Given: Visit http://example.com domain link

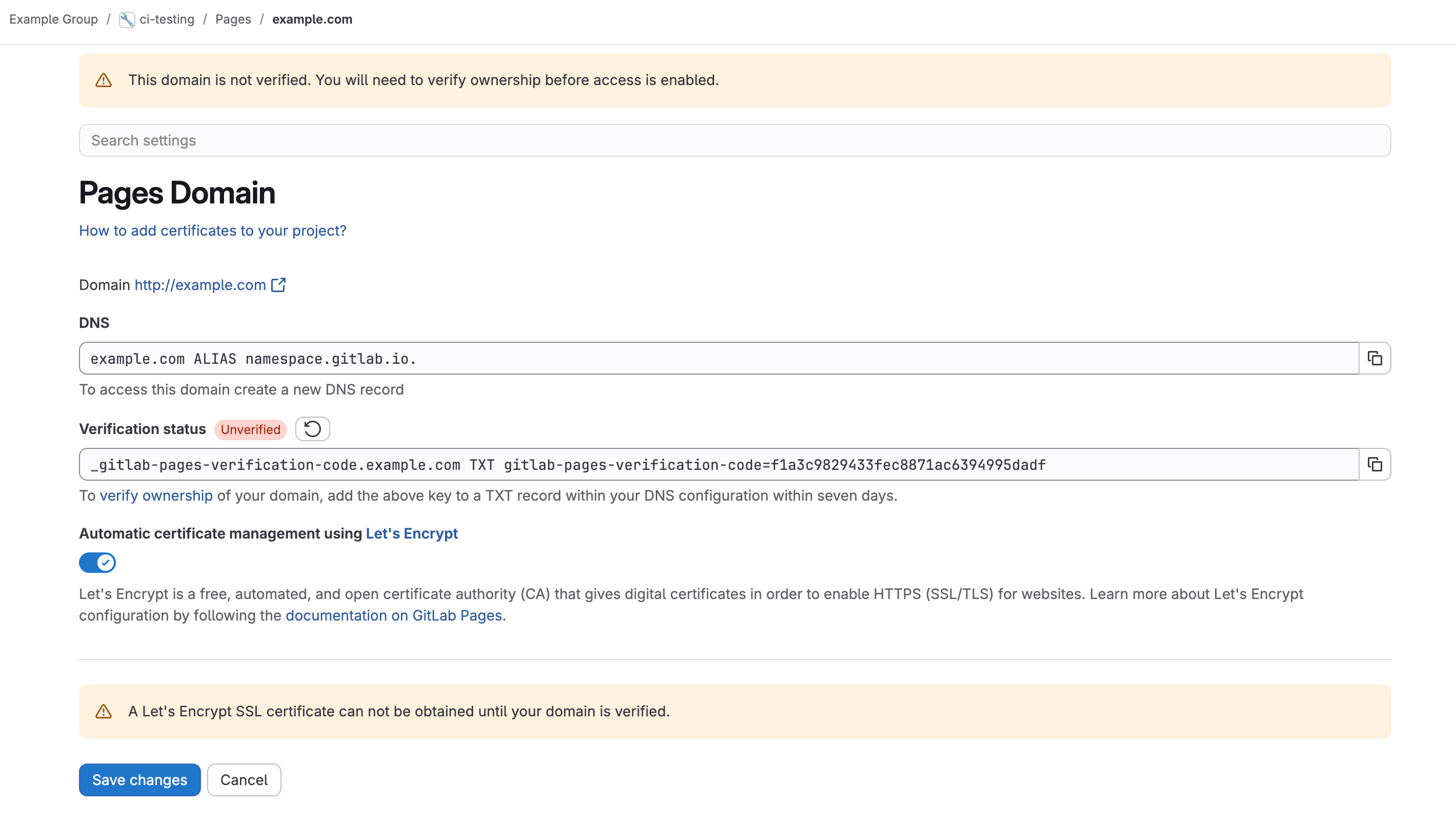Looking at the screenshot, I should tap(200, 285).
